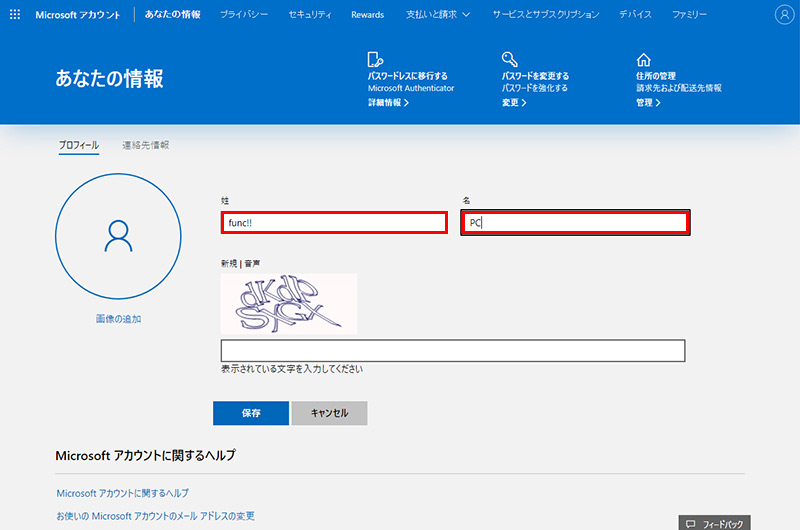
Task: Click 変更 link under password change
Action: click(x=514, y=103)
